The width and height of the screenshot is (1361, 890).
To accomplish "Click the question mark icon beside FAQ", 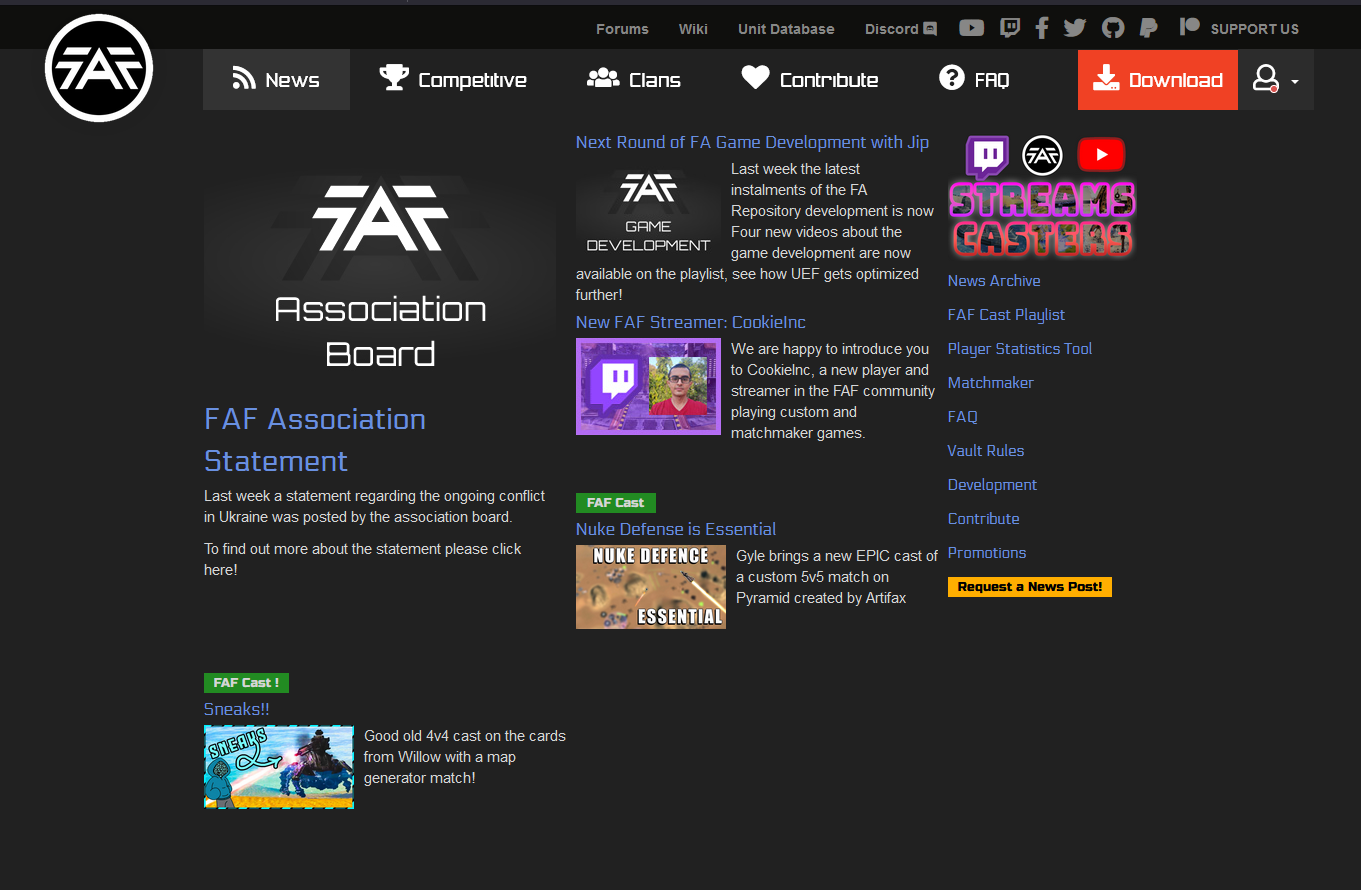I will 952,78.
